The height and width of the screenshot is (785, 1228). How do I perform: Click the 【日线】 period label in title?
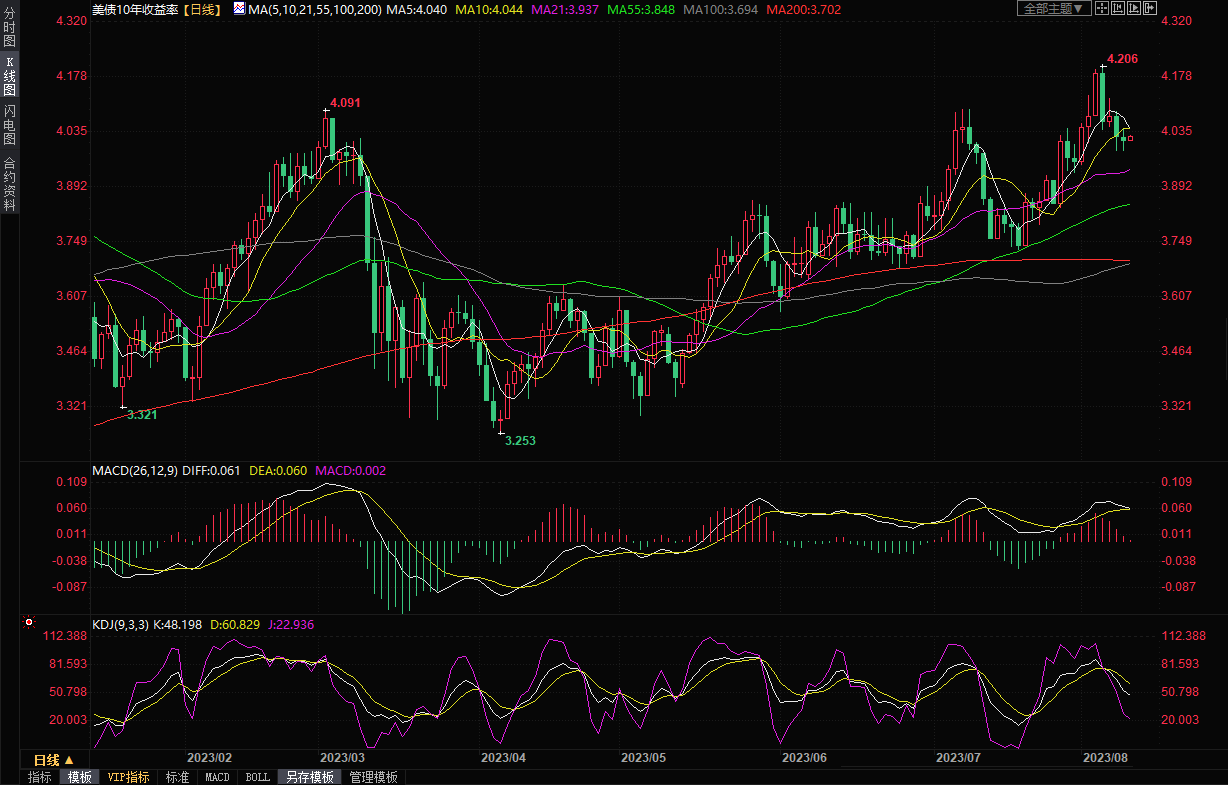pyautogui.click(x=203, y=9)
